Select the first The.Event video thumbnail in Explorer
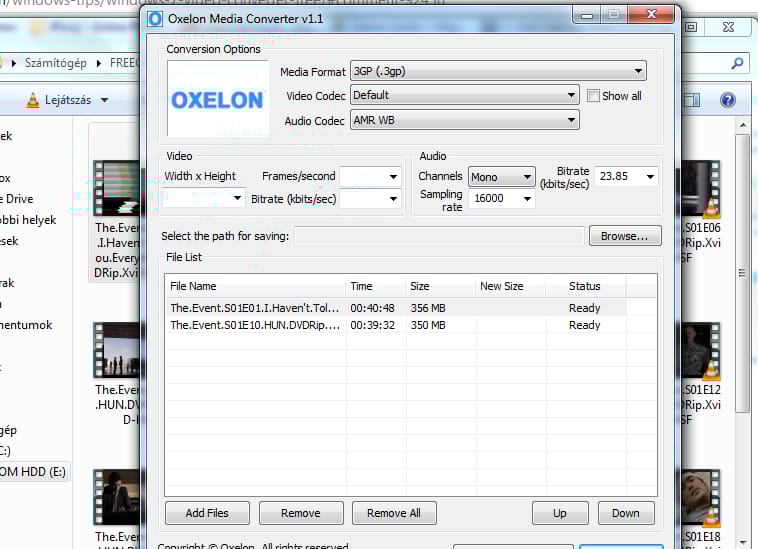This screenshot has height=549, width=758. [x=117, y=188]
